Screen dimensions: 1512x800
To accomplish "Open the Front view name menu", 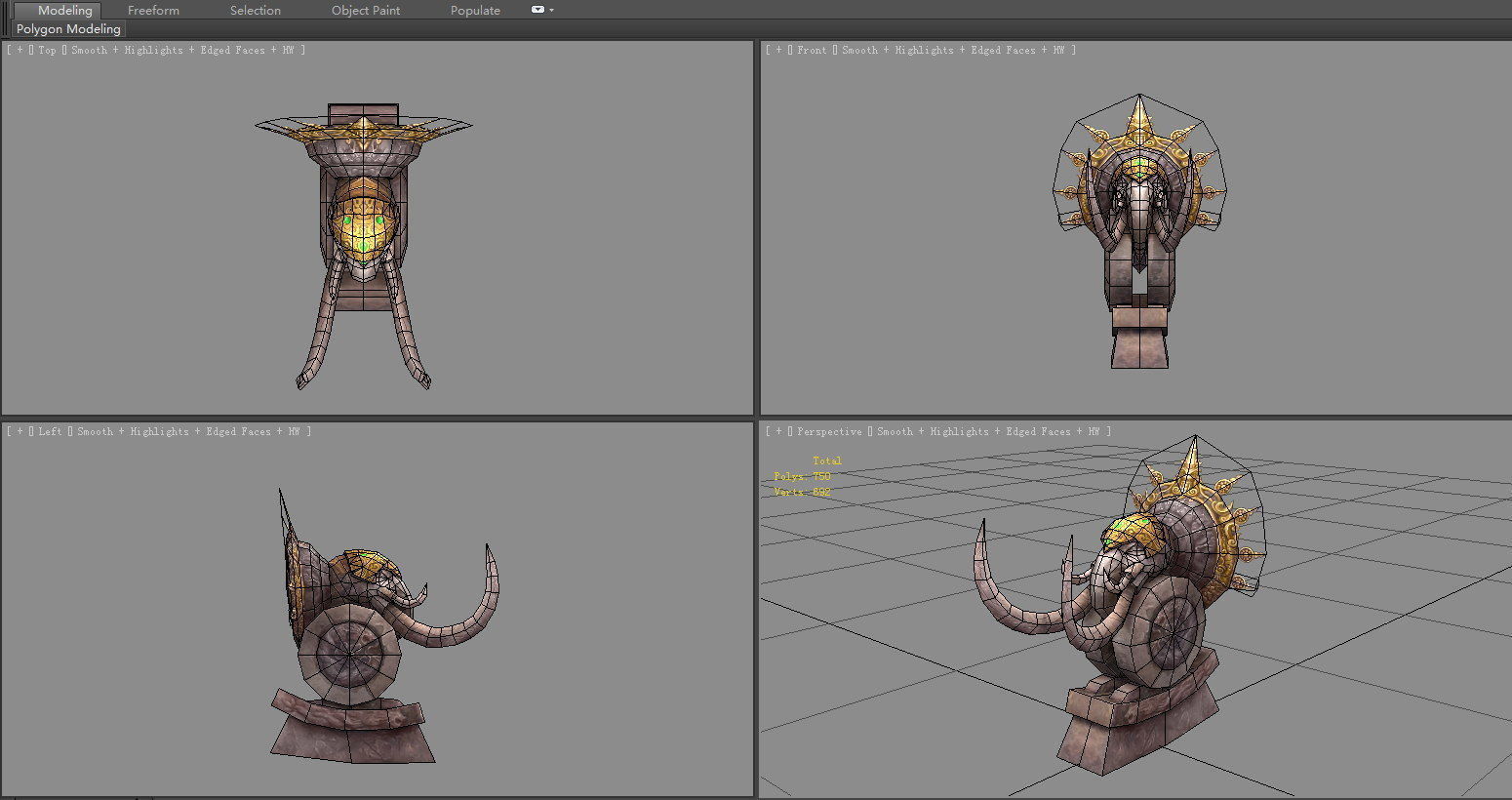I will (x=812, y=50).
